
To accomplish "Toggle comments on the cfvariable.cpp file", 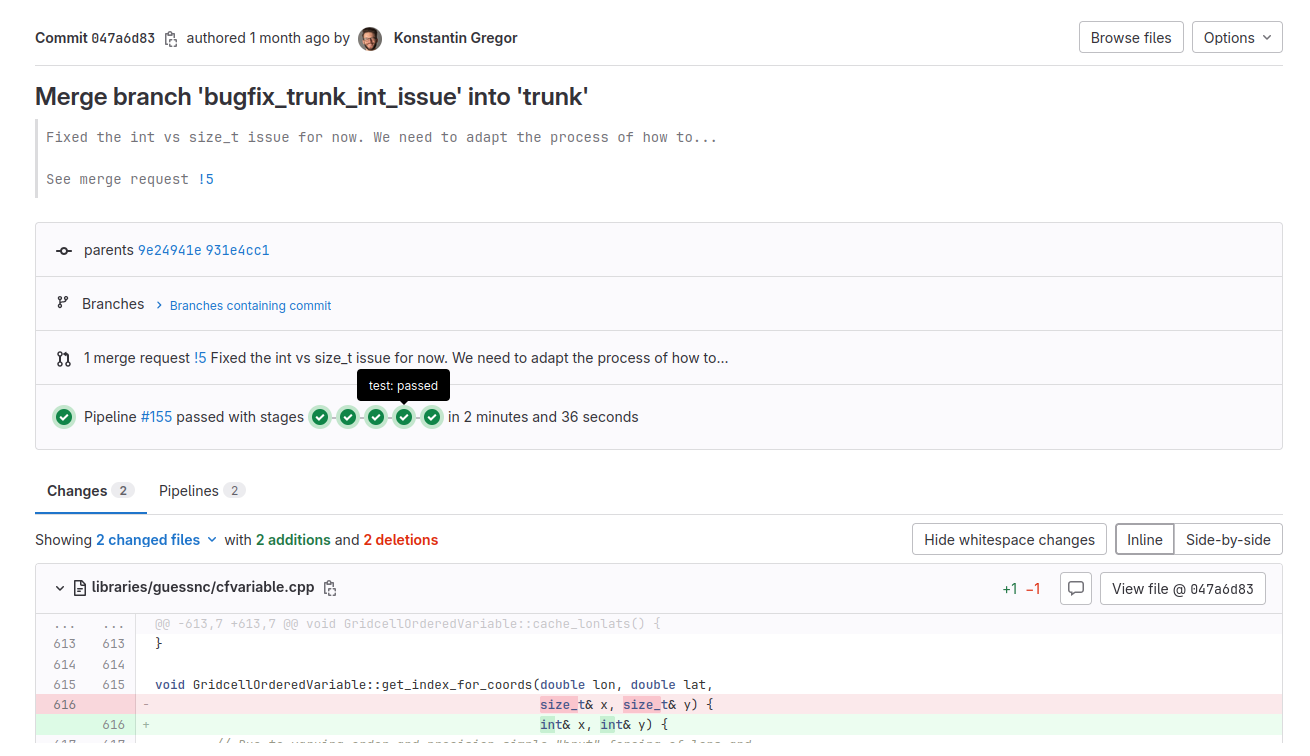I will 1075,589.
